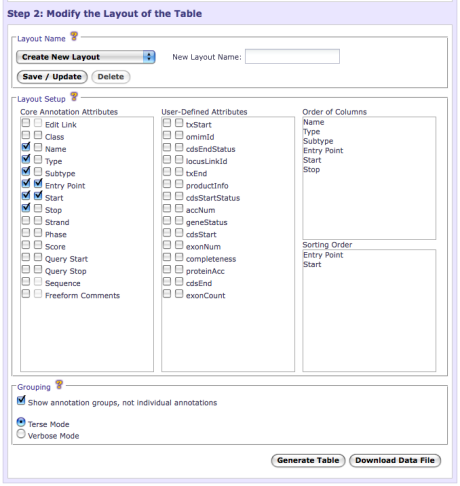The image size is (460, 486).
Task: Uncheck Show annotation groups checkbox
Action: tap(21, 400)
